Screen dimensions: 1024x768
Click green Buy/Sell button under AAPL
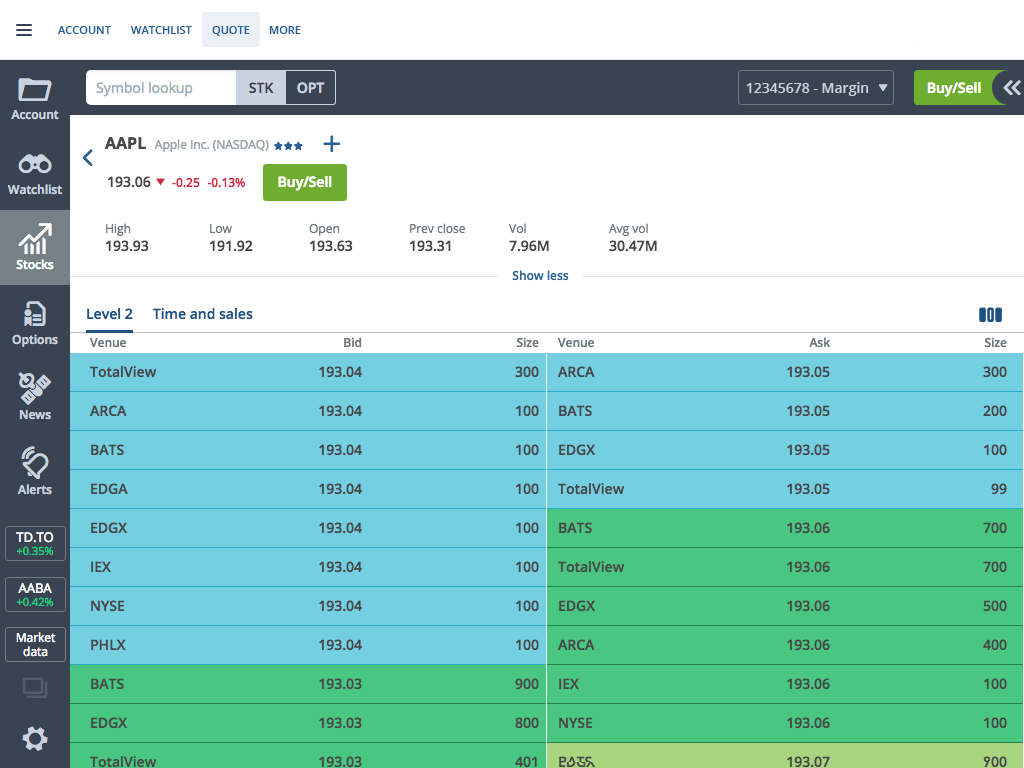click(x=305, y=182)
